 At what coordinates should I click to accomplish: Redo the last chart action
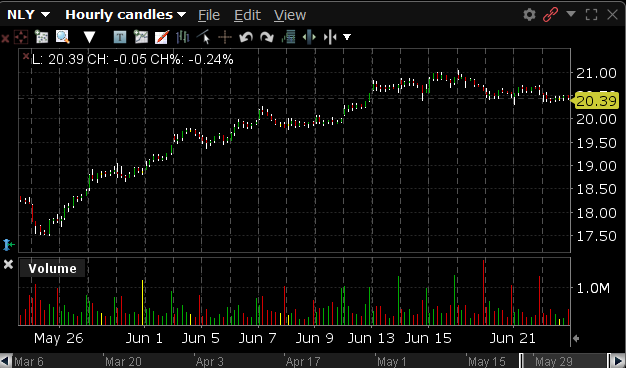click(267, 38)
